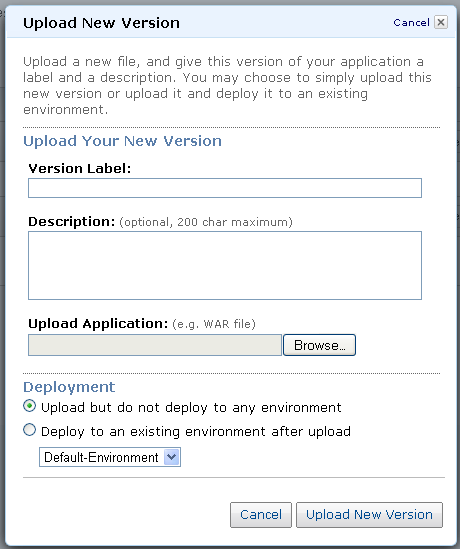Select the 'Deploy to an existing environment' radio button
460x549 pixels.
point(29,430)
